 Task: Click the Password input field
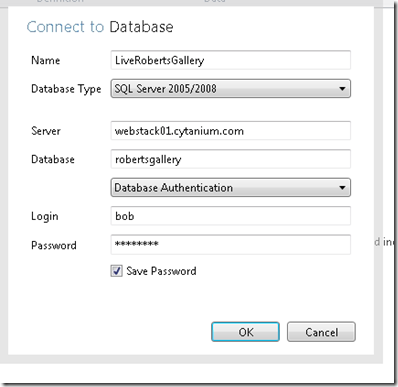coord(230,244)
